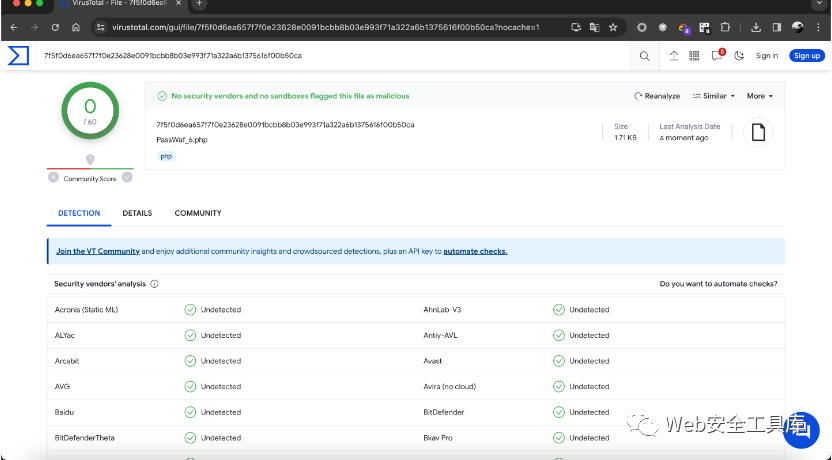Click the browser reload button
The image size is (832, 460).
pyautogui.click(x=54, y=27)
